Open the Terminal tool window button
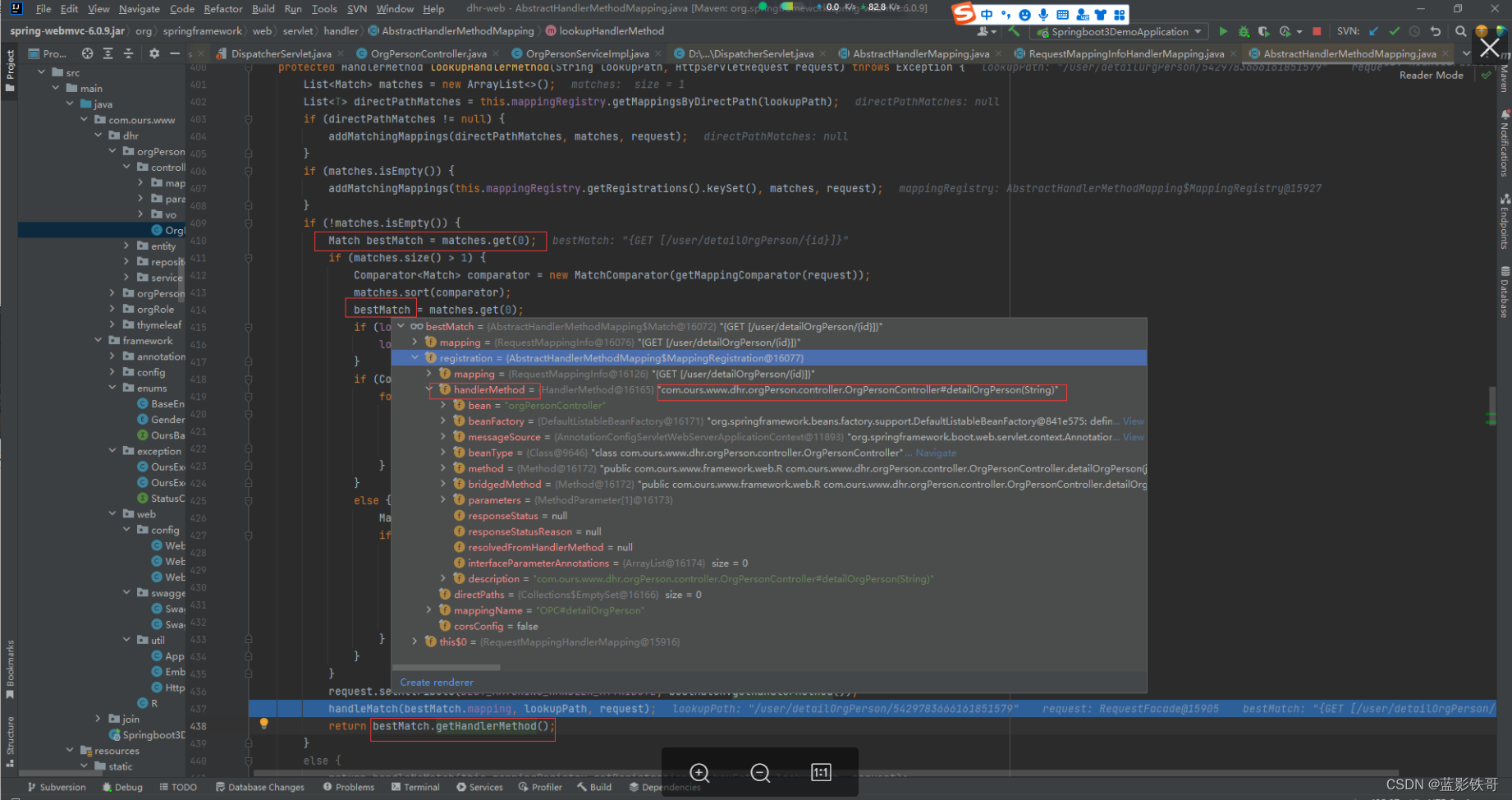1512x800 pixels. pyautogui.click(x=416, y=787)
